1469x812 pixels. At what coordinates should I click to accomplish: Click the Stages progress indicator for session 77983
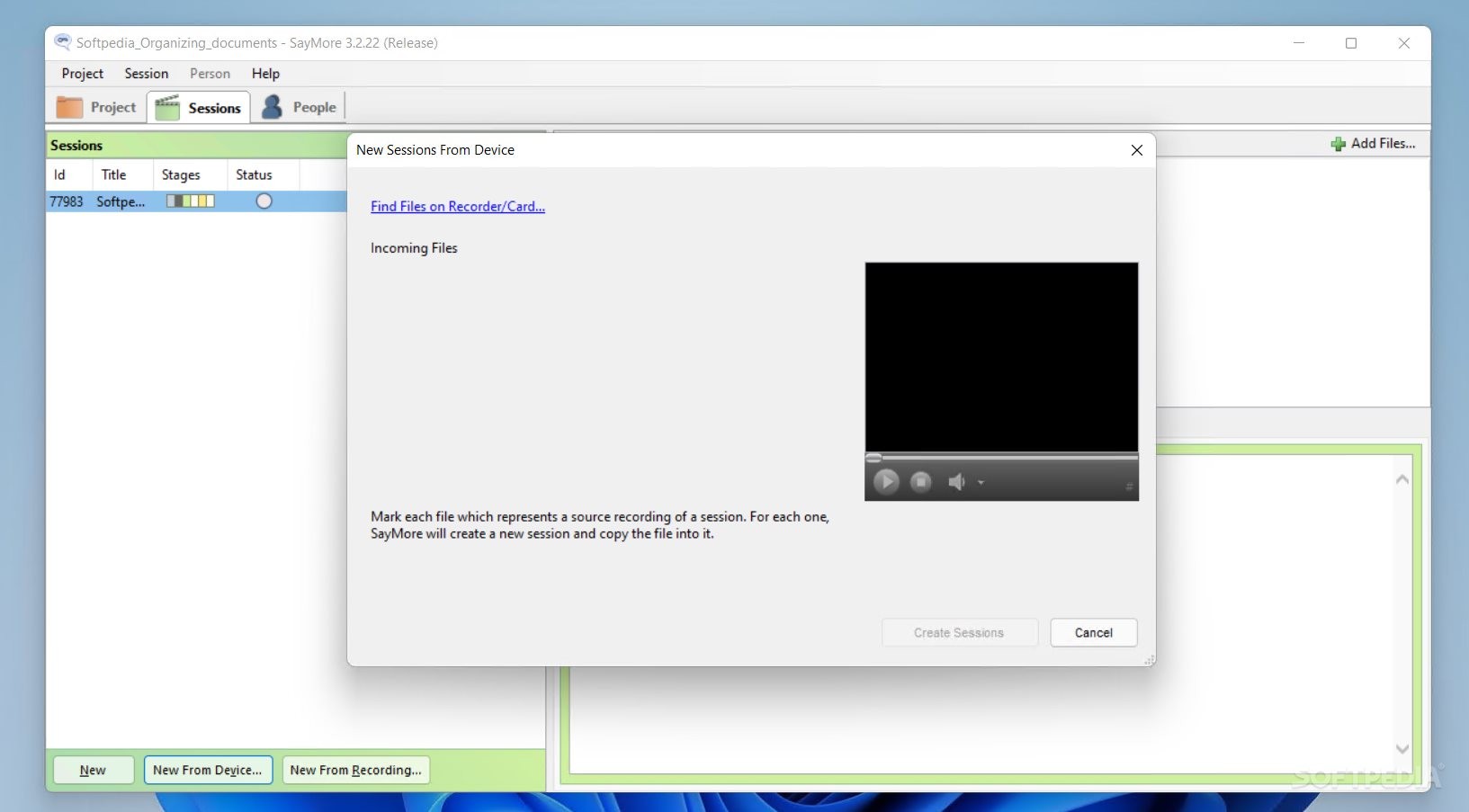point(190,201)
